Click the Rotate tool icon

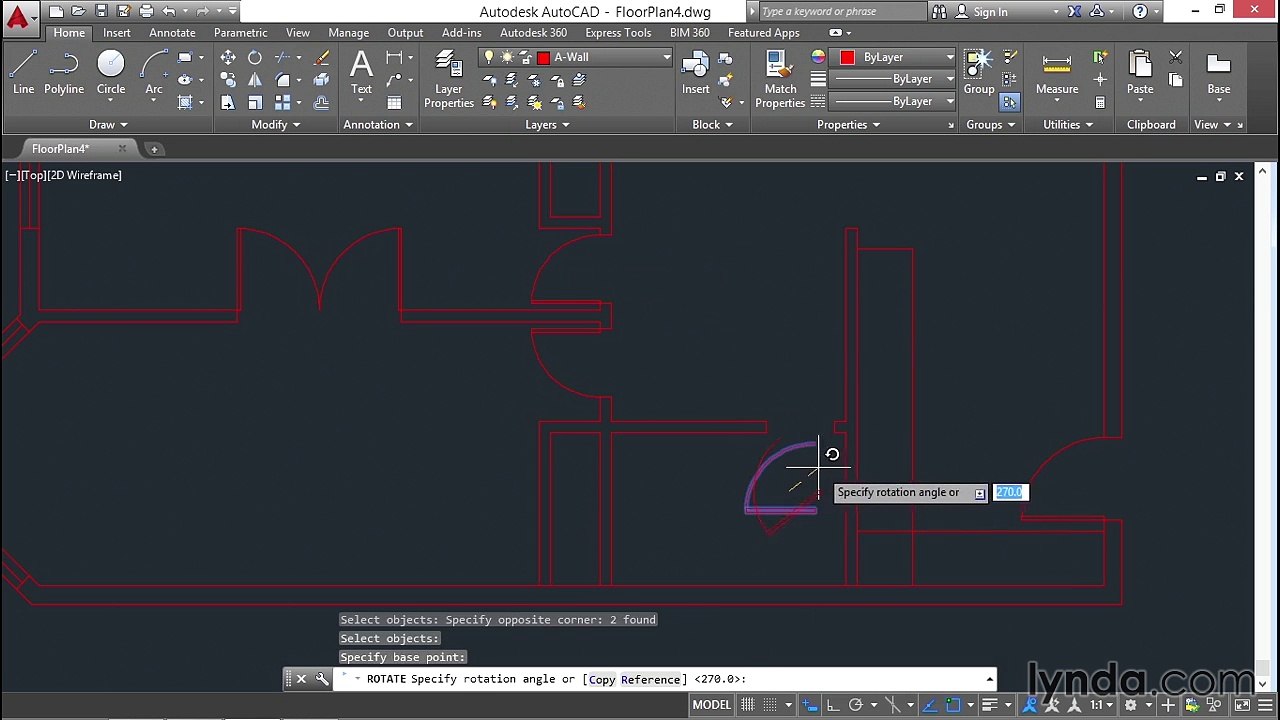tap(255, 57)
